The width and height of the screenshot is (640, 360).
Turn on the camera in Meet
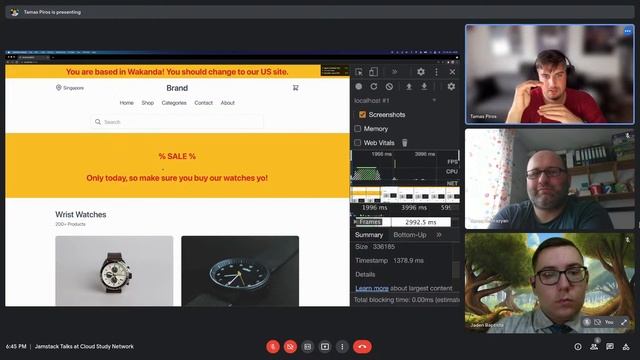[x=290, y=347]
